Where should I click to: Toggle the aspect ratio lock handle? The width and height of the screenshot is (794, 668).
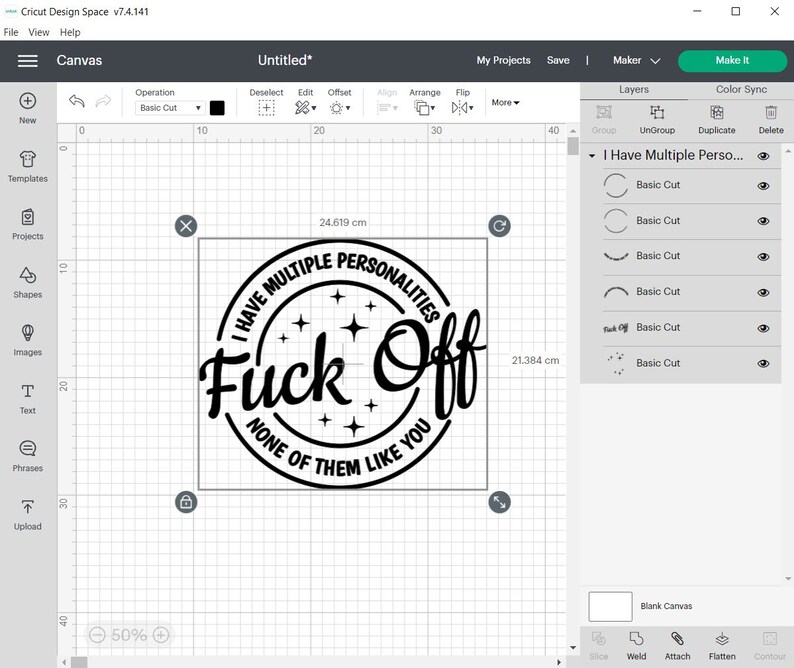[x=186, y=502]
